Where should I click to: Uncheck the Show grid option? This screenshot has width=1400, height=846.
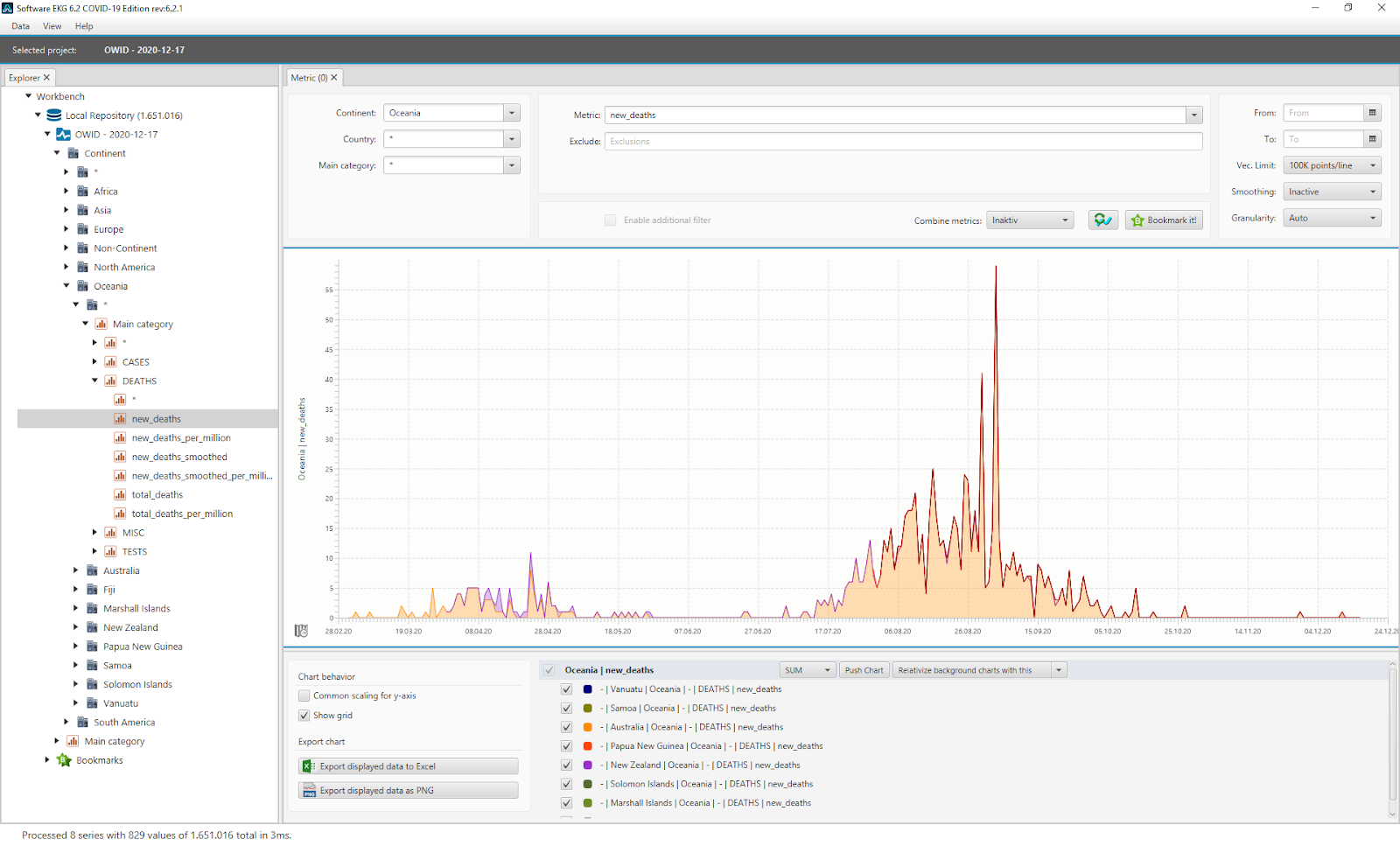tap(304, 716)
